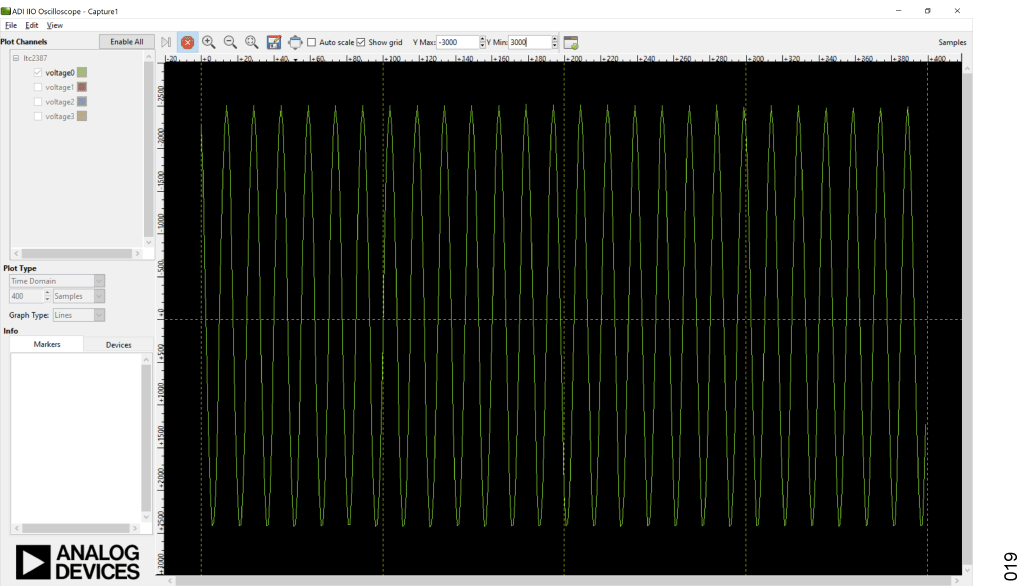
Task: Check the voltage3 channel checkbox
Action: 38,116
